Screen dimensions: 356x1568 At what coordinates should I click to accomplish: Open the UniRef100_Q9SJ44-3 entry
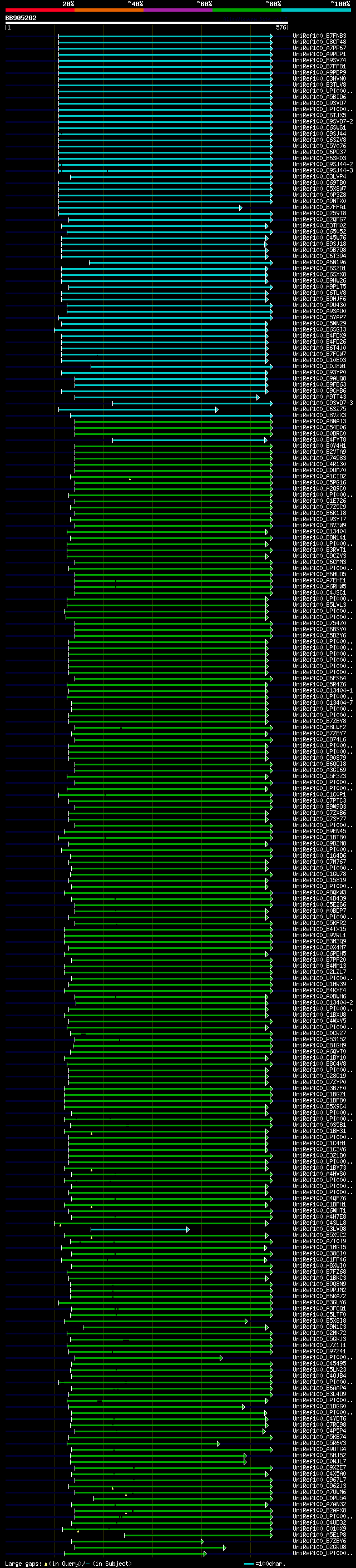tap(323, 170)
